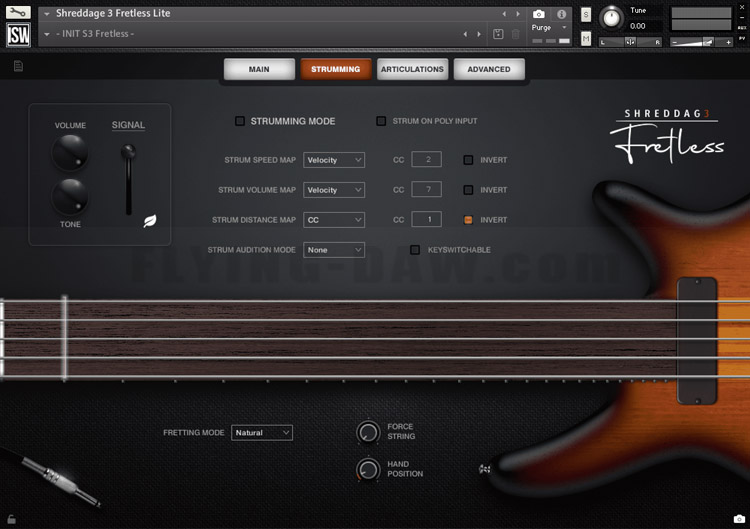750x529 pixels.
Task: Enable the Keyswitchable checkbox
Action: coord(415,250)
